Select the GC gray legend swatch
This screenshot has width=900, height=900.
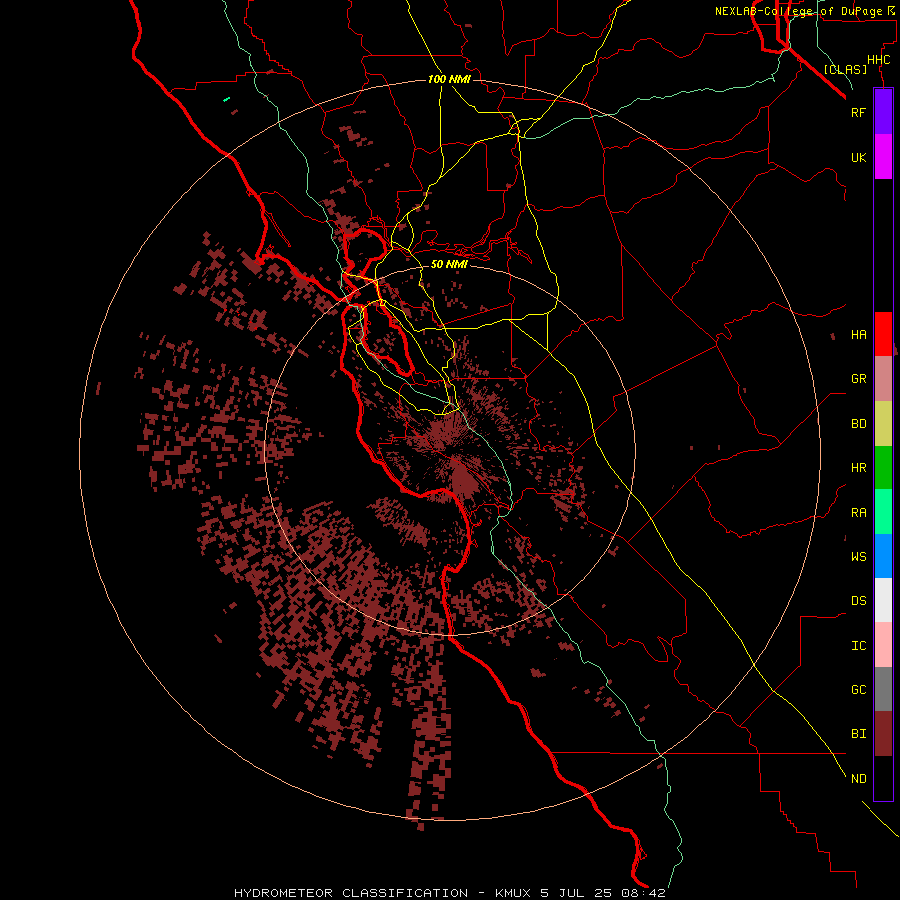[883, 689]
